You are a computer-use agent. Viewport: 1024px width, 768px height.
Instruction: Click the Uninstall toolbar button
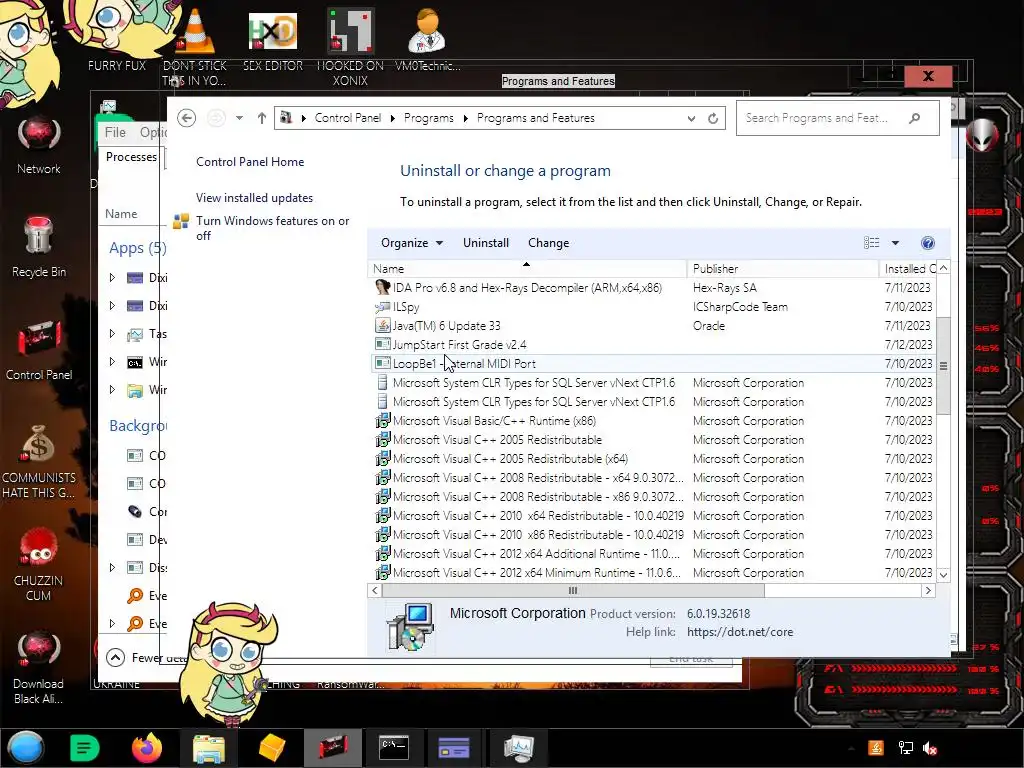point(486,243)
